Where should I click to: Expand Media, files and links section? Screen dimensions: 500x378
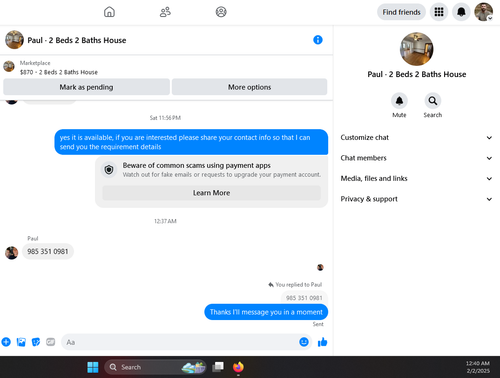416,179
